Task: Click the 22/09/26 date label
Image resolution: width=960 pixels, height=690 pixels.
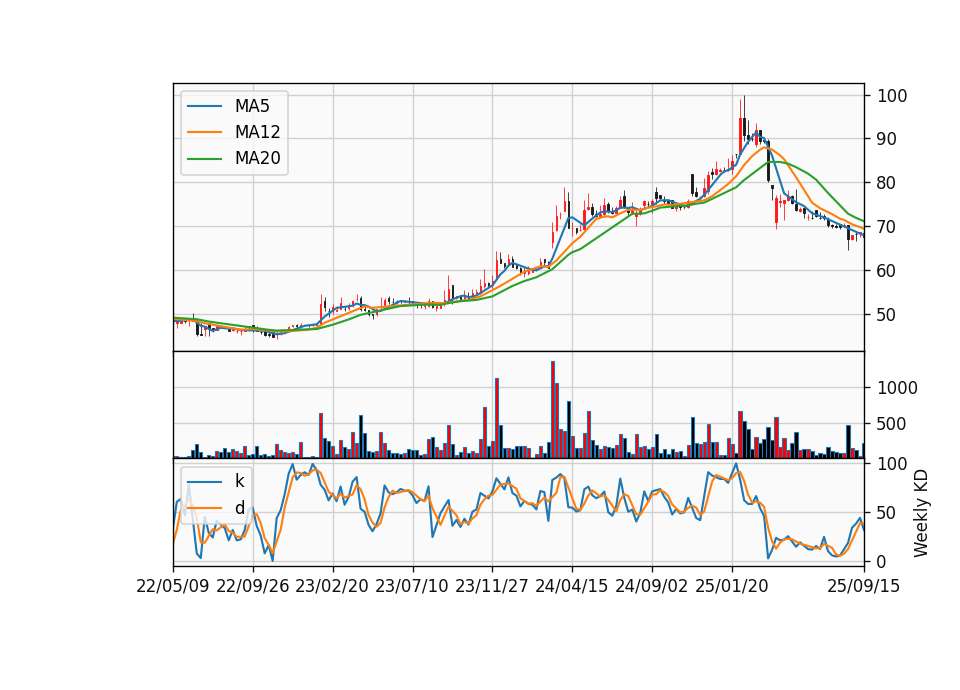Action: (x=253, y=586)
